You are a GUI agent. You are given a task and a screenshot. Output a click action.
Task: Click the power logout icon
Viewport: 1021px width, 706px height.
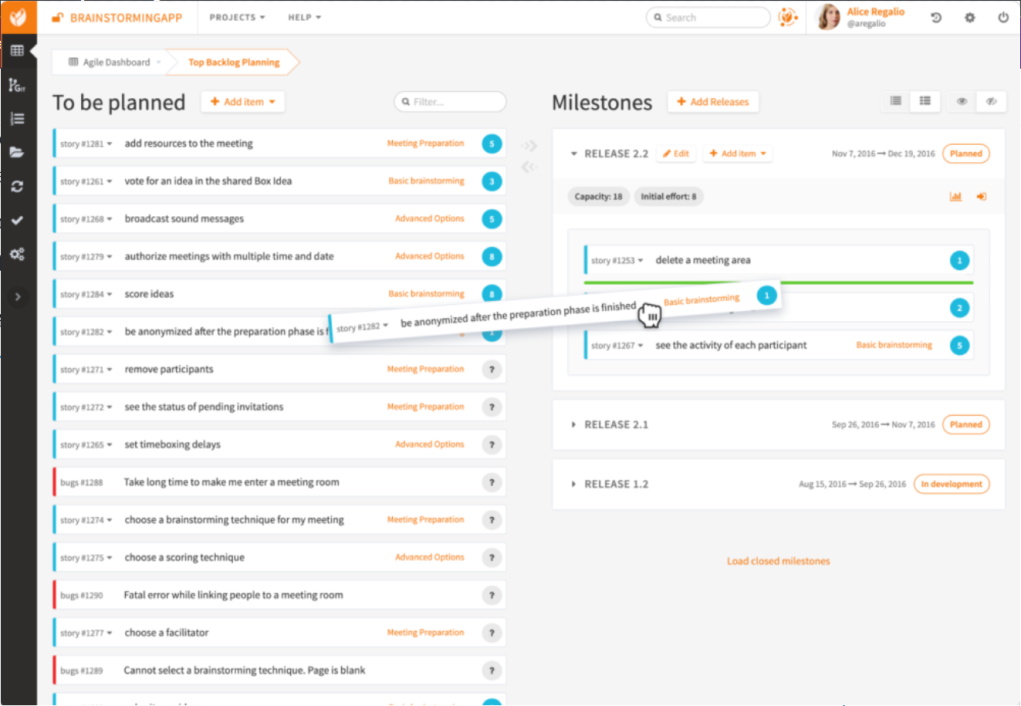tap(1003, 18)
